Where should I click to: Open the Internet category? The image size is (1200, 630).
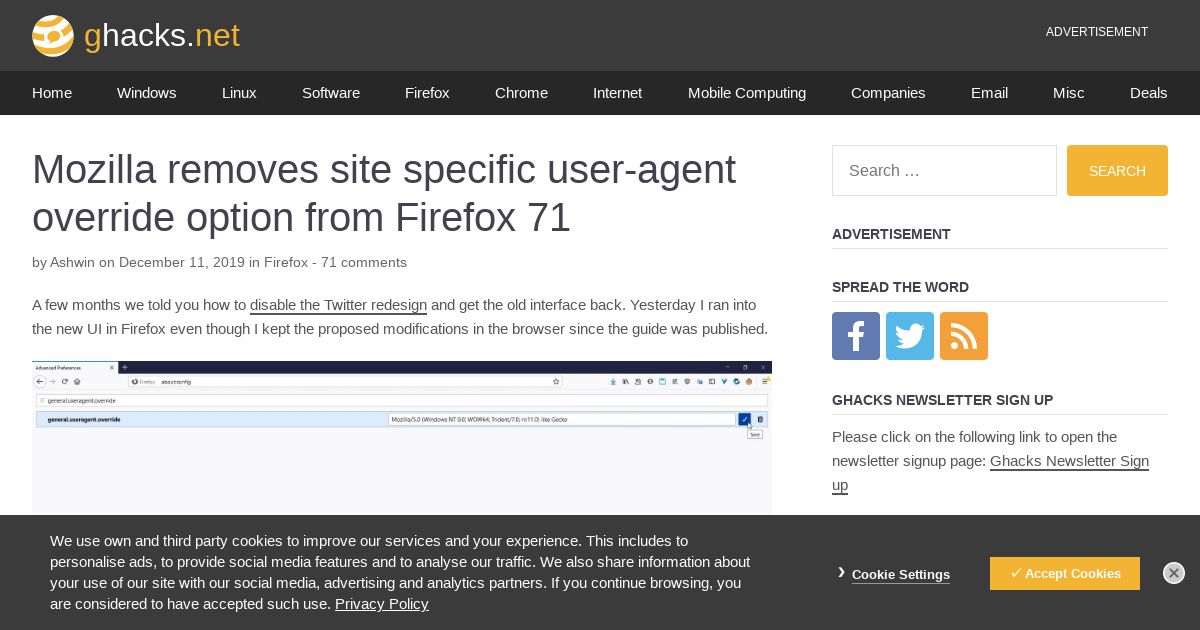617,93
